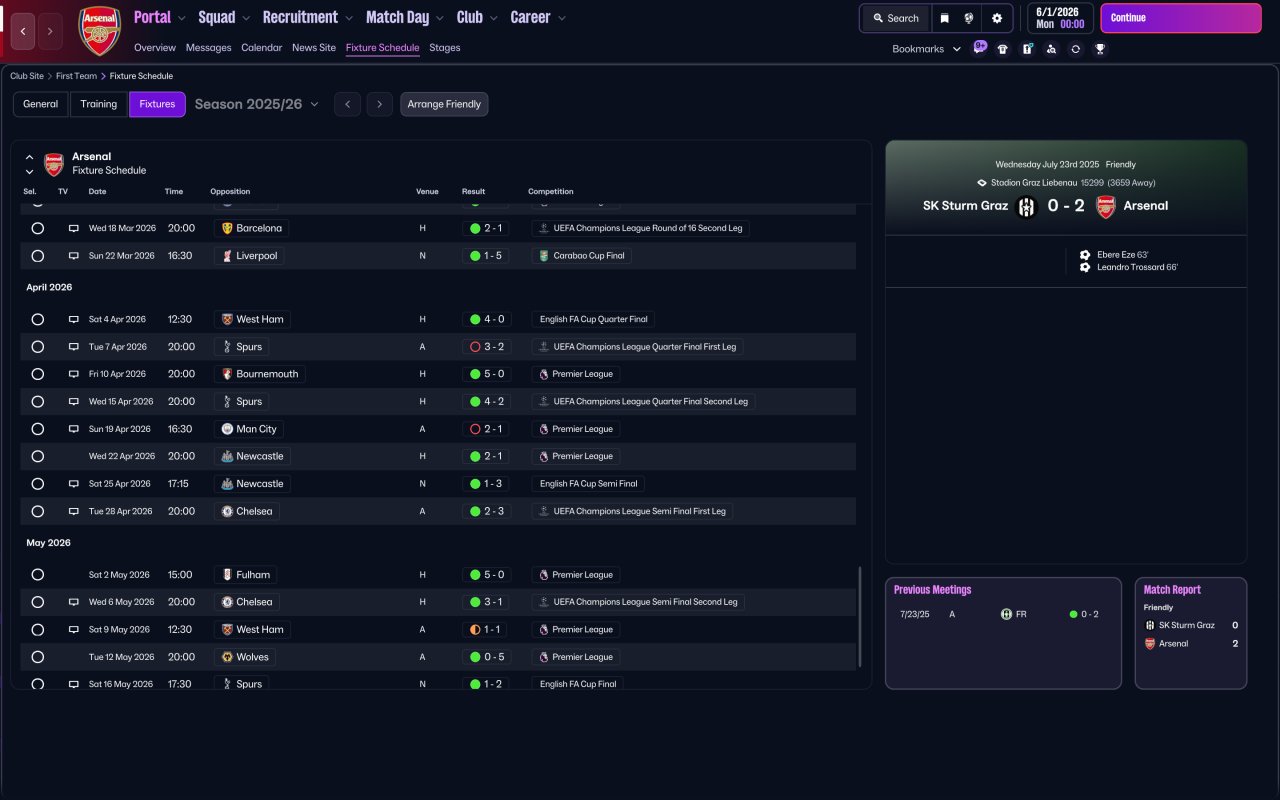Viewport: 1280px width, 800px height.
Task: Click the Arsenal club badge at top left
Action: 99,31
